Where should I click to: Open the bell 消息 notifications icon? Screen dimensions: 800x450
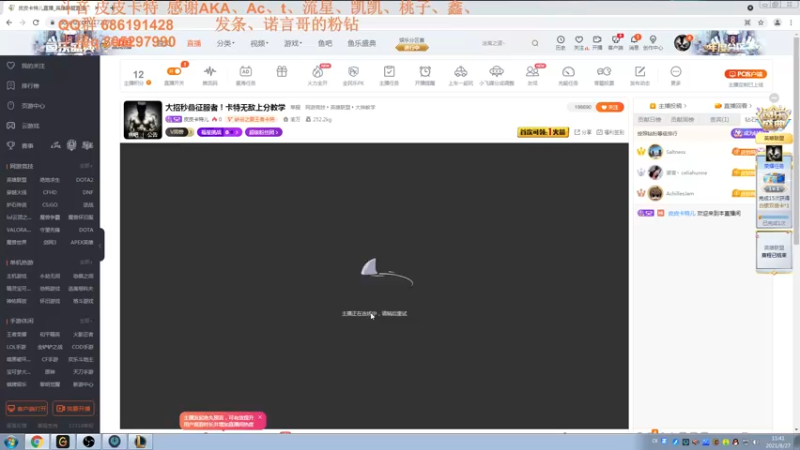[x=634, y=40]
